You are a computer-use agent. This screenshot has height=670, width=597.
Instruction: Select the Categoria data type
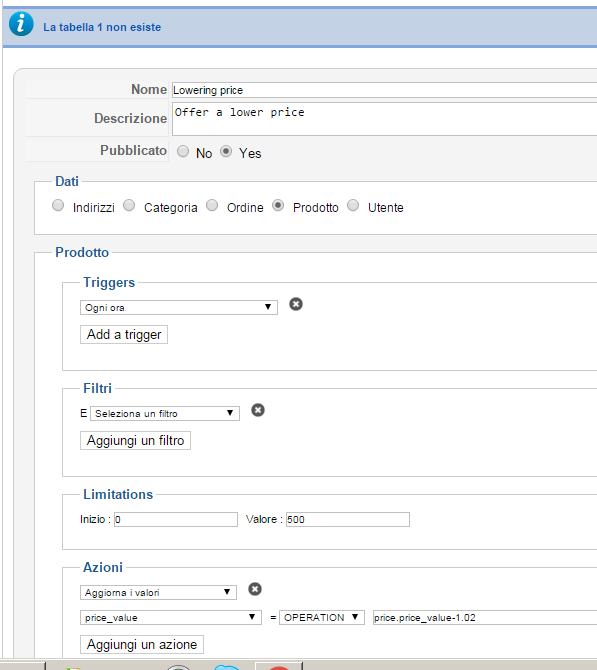(x=129, y=206)
